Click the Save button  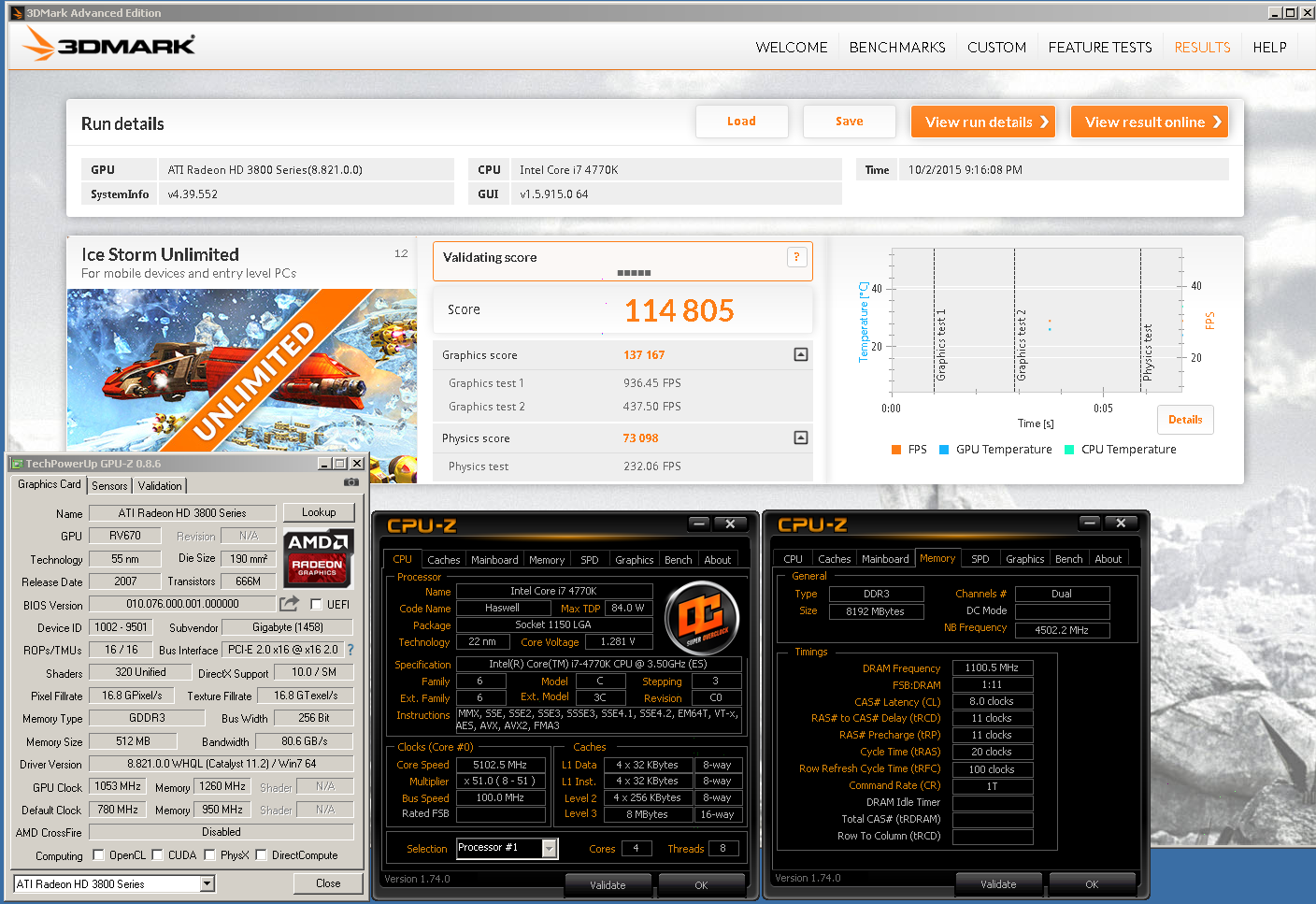tap(849, 122)
